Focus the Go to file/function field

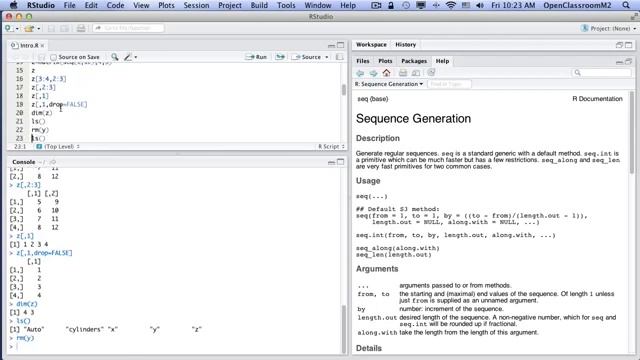click(129, 28)
